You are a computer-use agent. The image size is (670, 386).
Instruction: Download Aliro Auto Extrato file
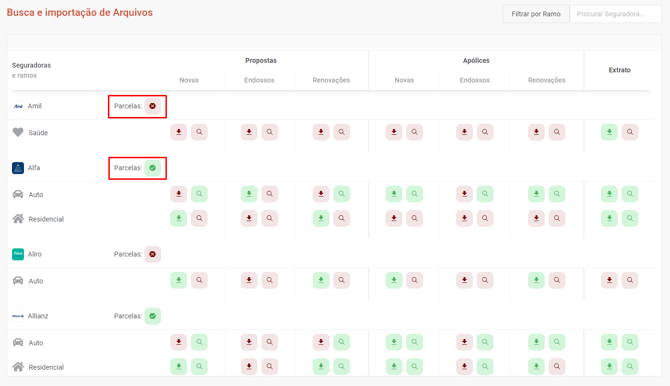[x=609, y=280]
